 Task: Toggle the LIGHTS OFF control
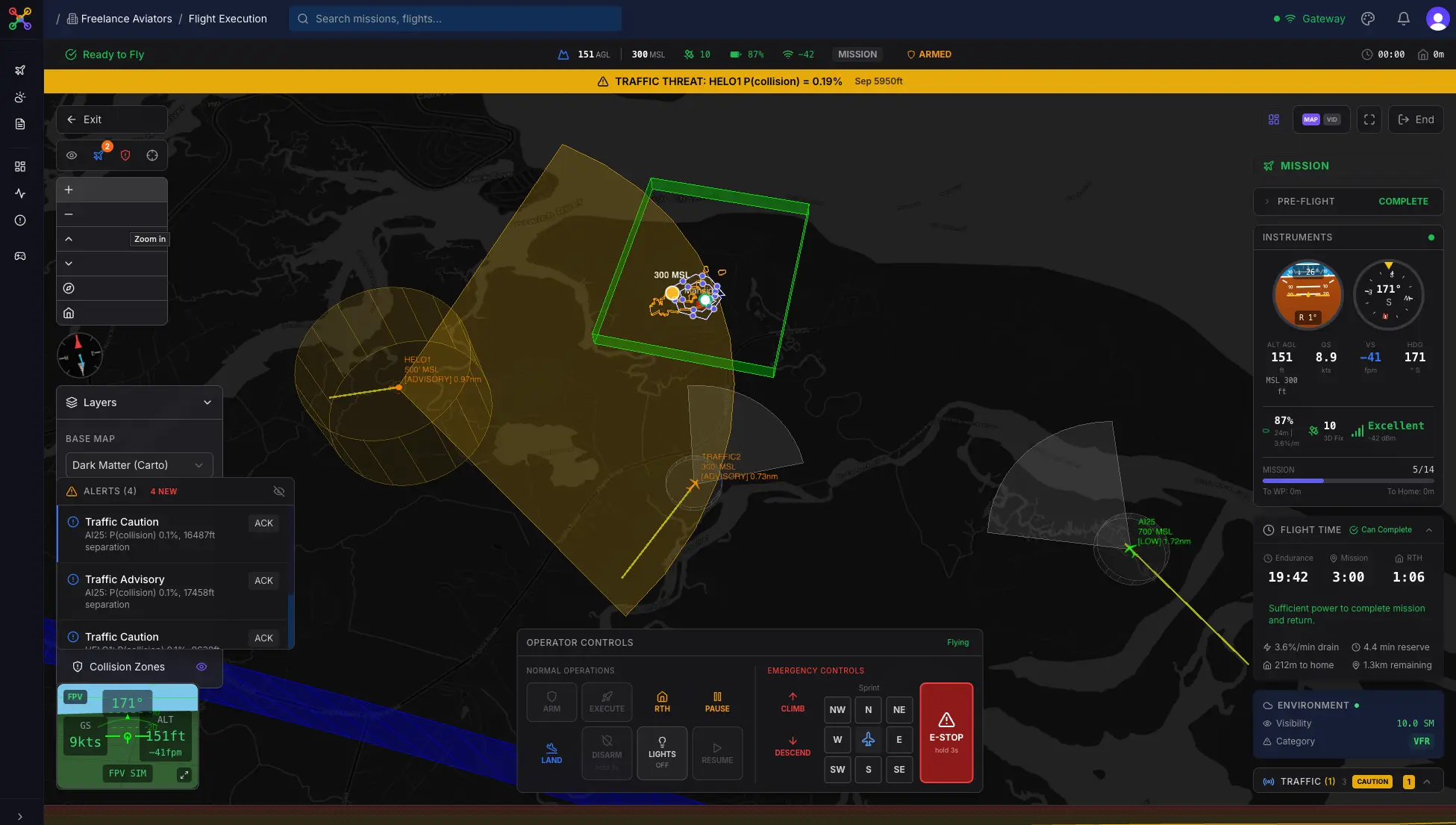[661, 753]
